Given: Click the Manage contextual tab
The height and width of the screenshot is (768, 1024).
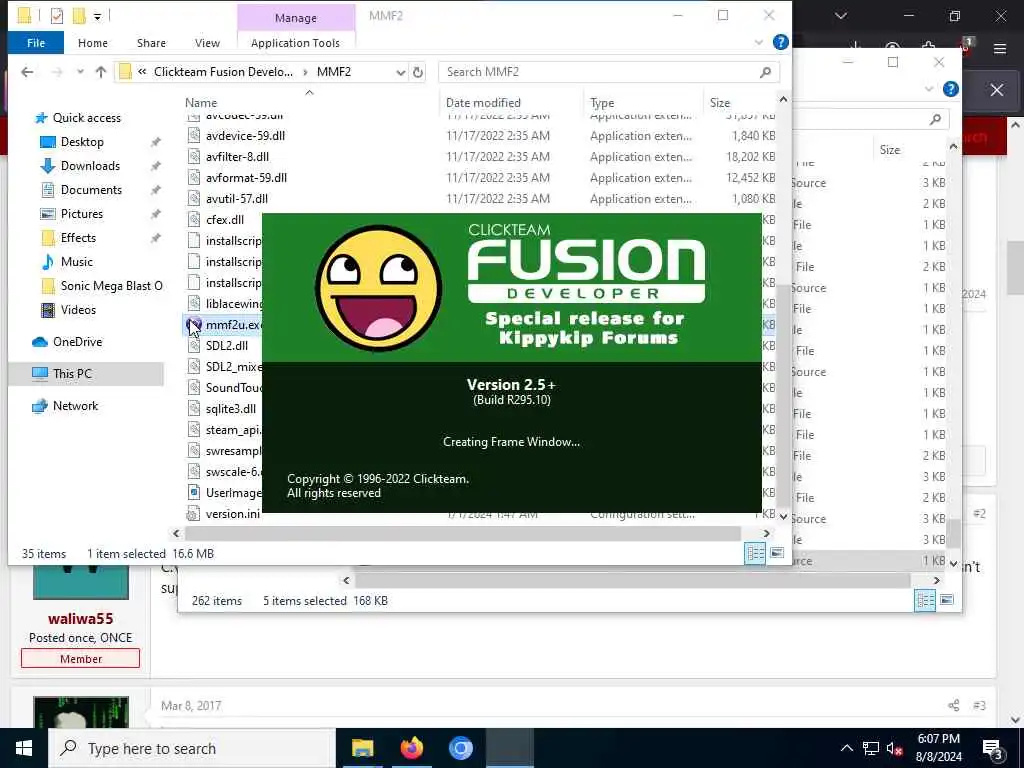Looking at the screenshot, I should pos(296,18).
